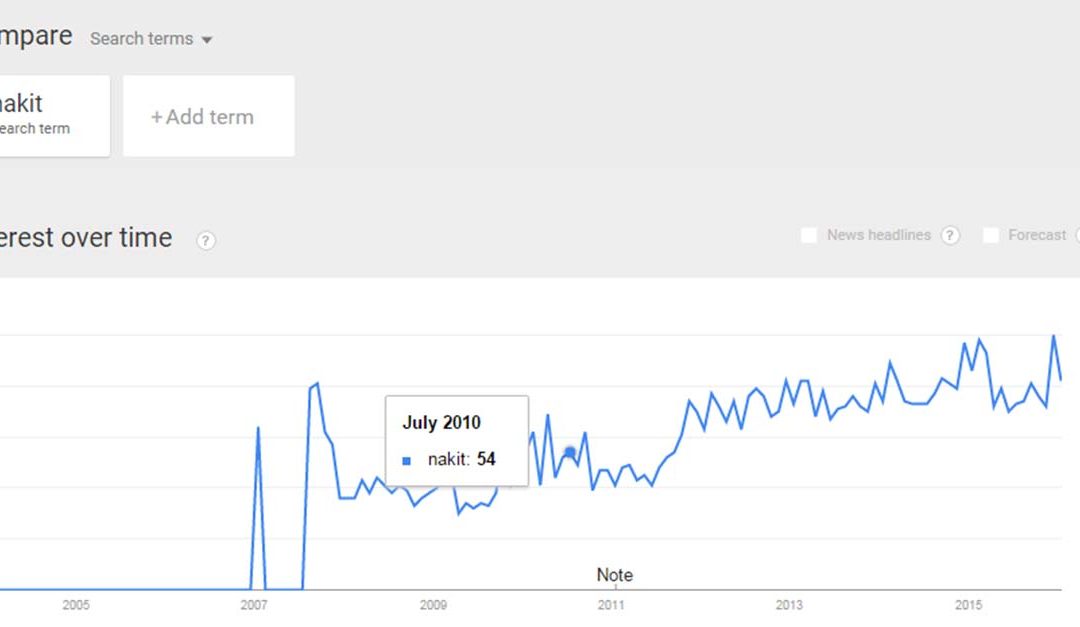Select the 2009 label on the x-axis
1080x627 pixels.
(433, 605)
